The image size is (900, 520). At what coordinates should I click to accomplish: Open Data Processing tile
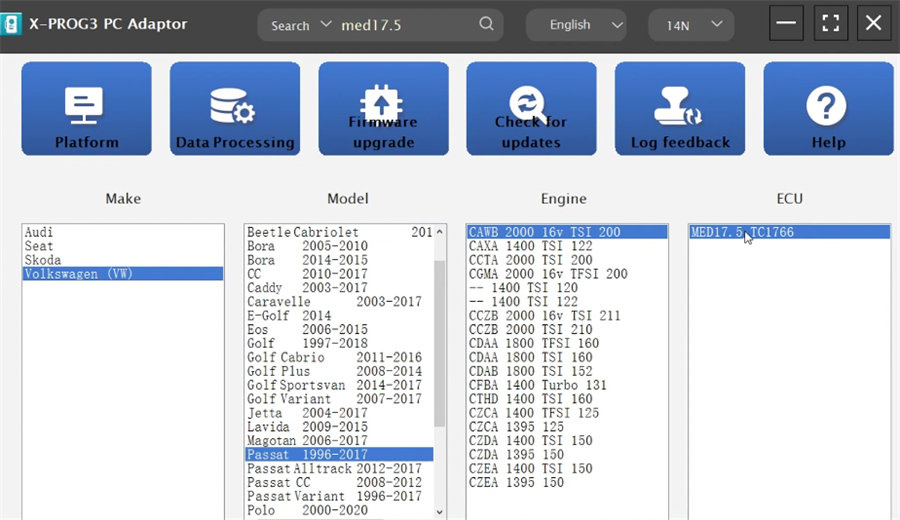[x=235, y=108]
